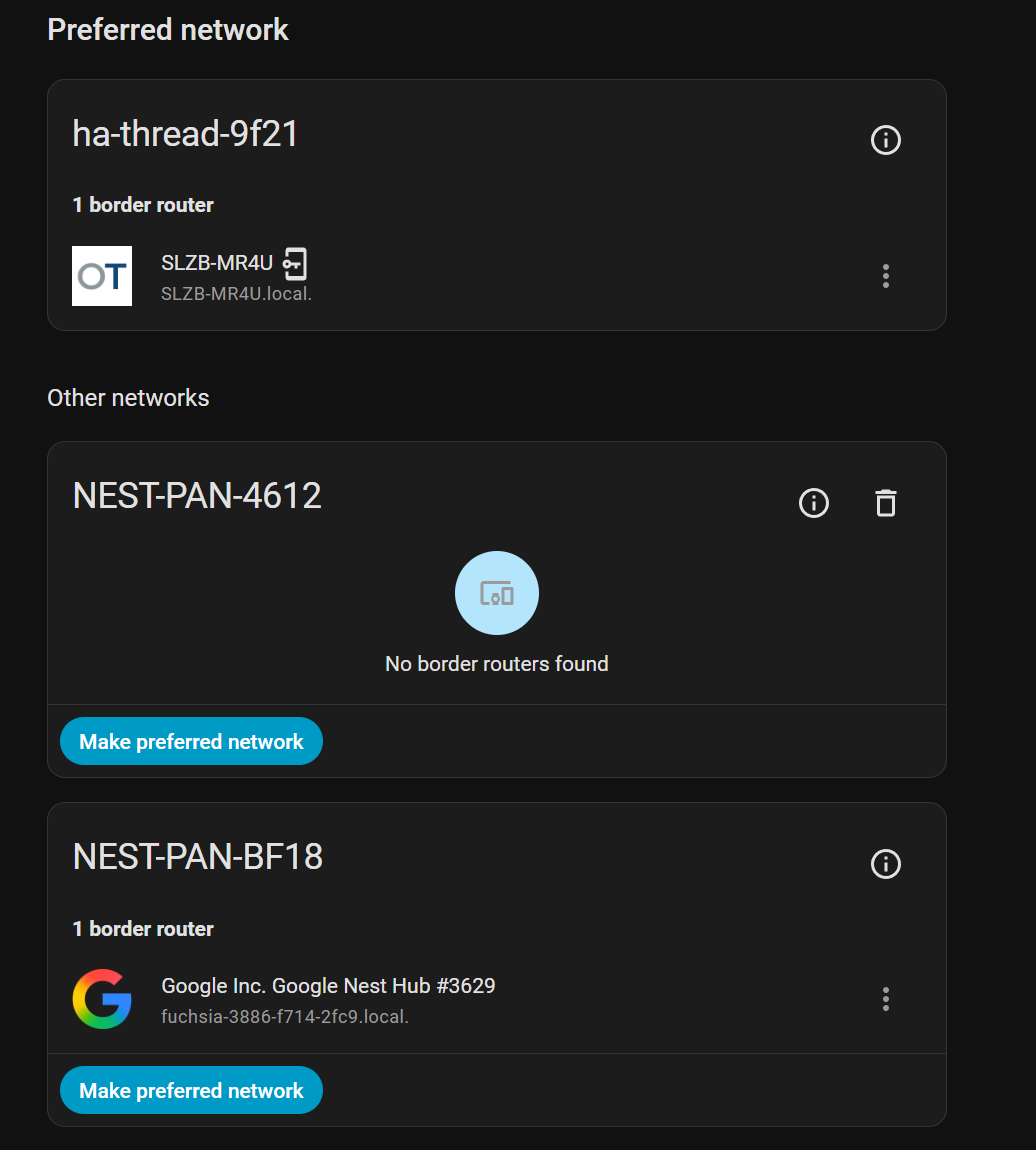The width and height of the screenshot is (1036, 1150).
Task: Click the NEST-PAN-BF18 network title
Action: coord(197,857)
